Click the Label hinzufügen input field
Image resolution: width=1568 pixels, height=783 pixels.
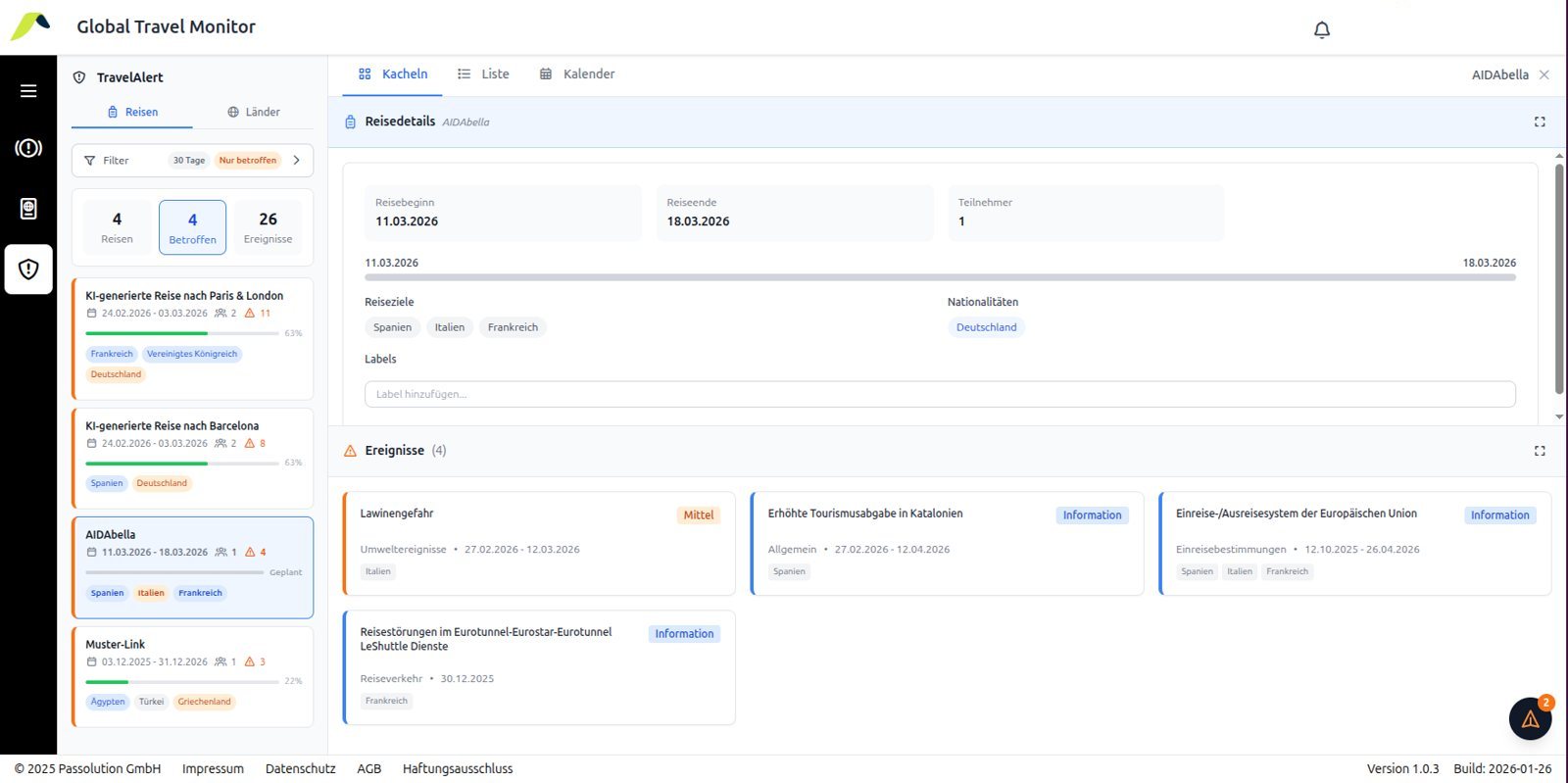point(940,394)
